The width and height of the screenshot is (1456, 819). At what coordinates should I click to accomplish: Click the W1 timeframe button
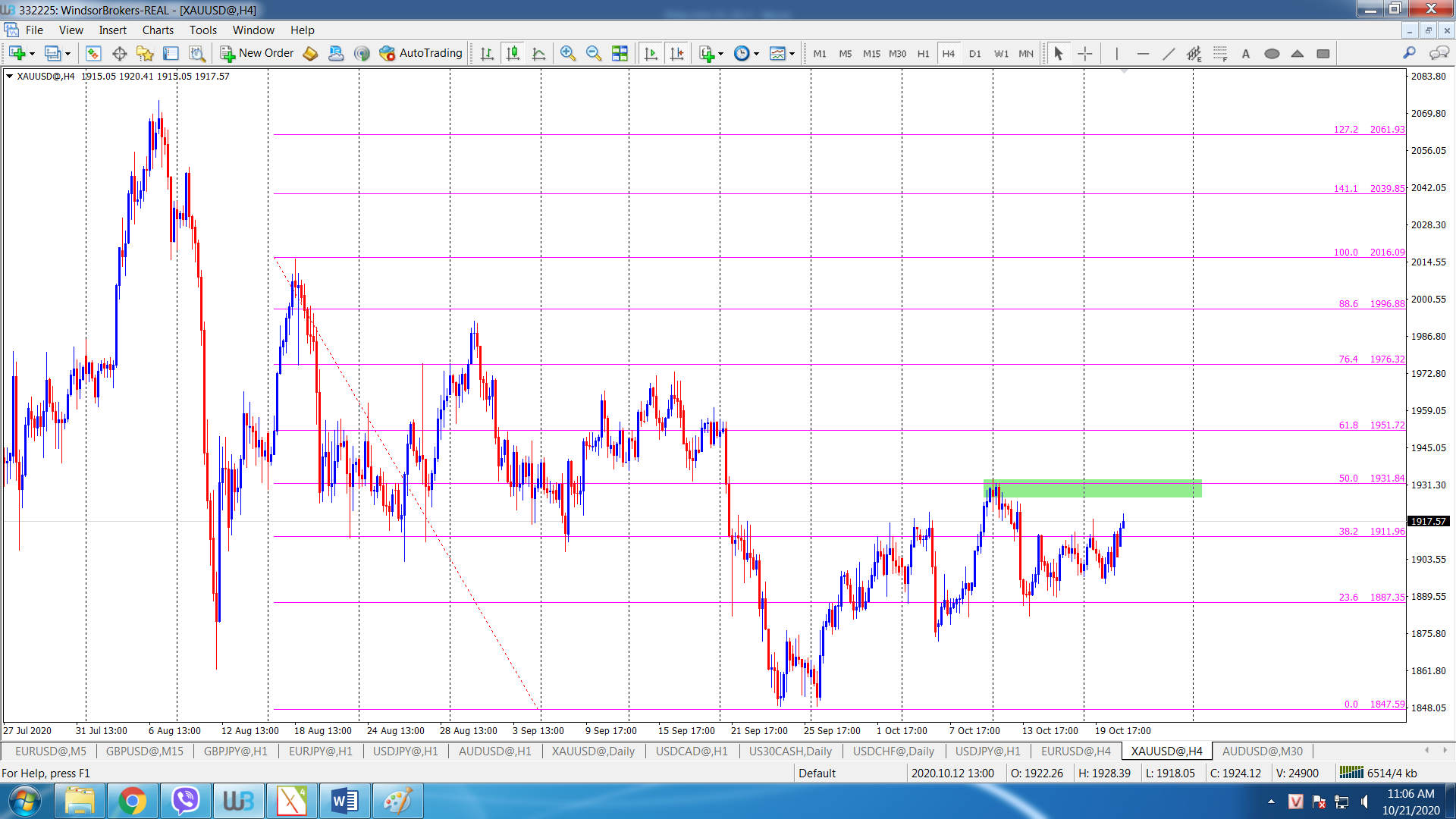pos(1001,53)
